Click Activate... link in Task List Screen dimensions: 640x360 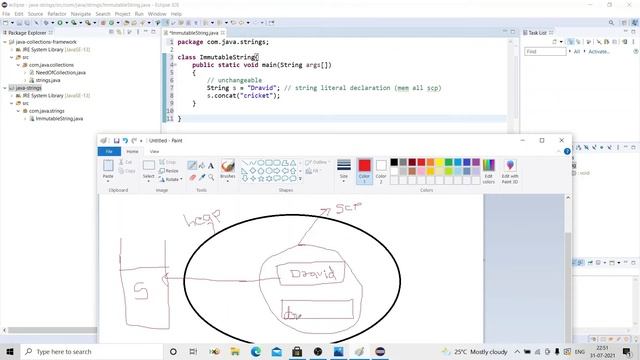(599, 51)
